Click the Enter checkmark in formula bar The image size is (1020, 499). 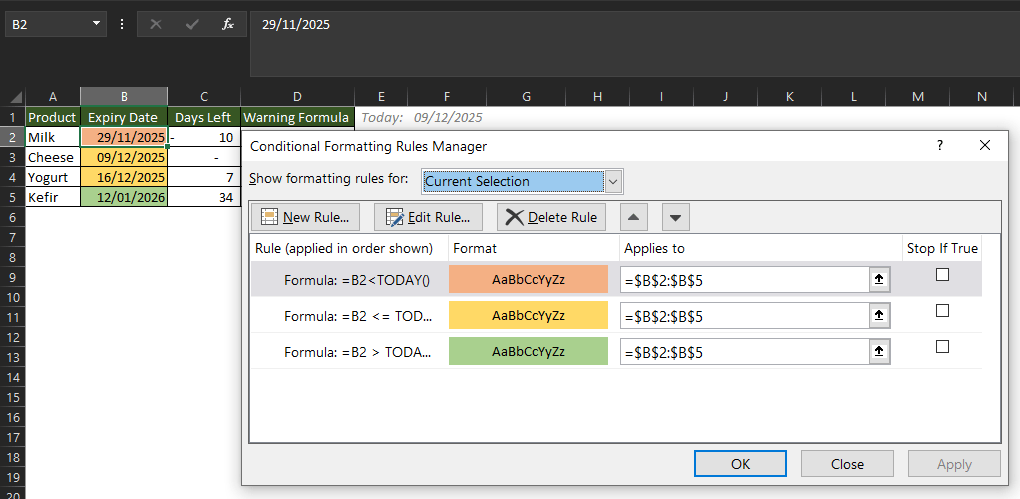tap(192, 24)
